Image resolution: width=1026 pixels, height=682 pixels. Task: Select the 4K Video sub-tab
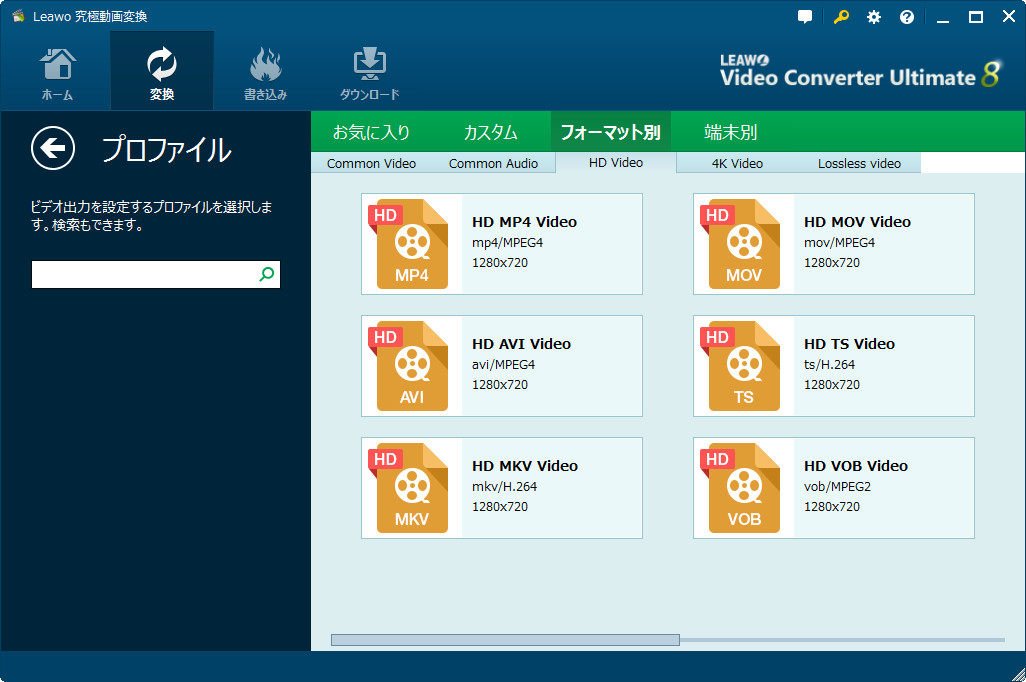pos(737,164)
